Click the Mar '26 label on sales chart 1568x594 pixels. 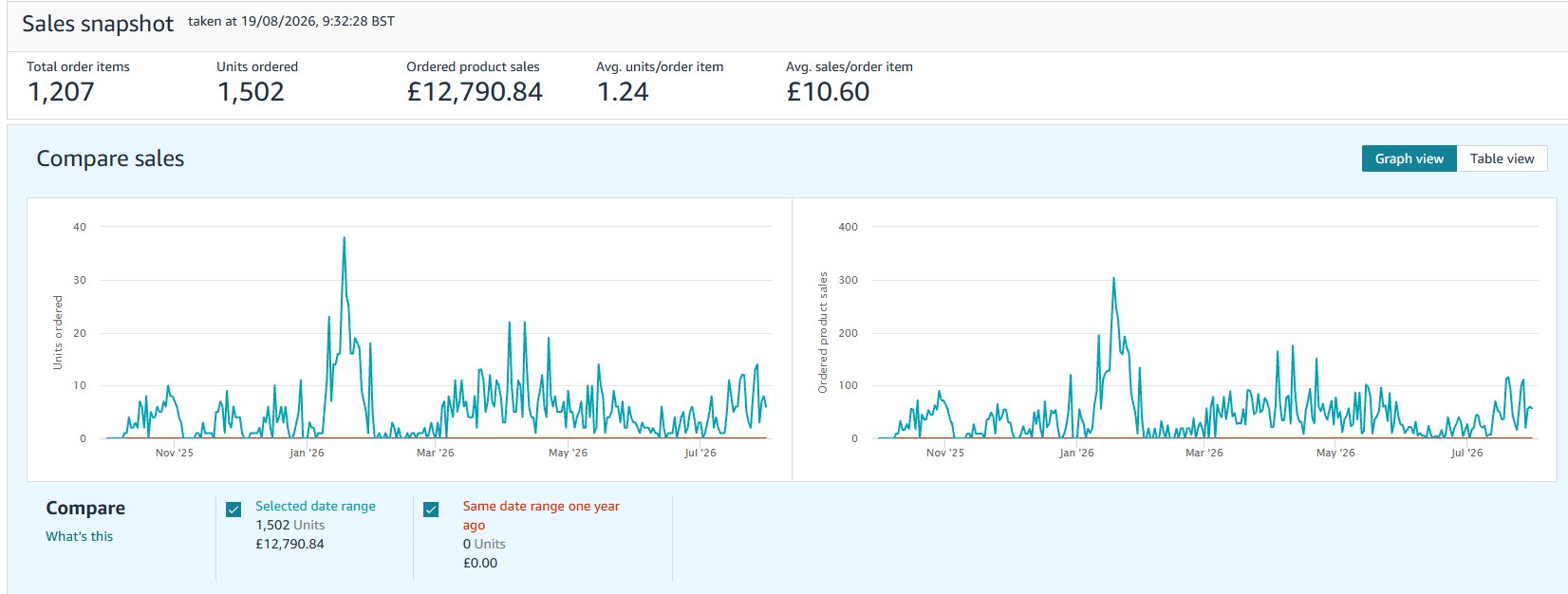pyautogui.click(x=1204, y=453)
